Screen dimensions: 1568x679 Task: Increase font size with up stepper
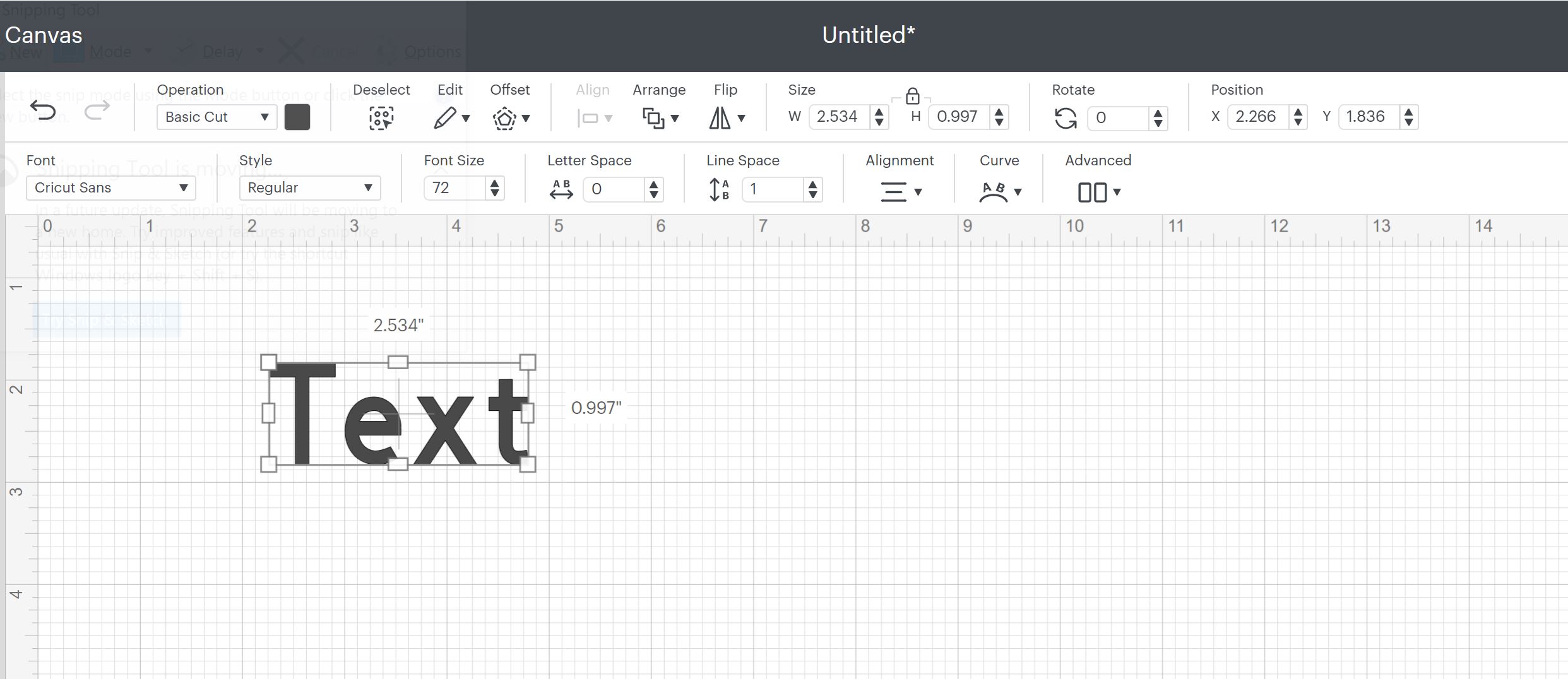point(495,183)
